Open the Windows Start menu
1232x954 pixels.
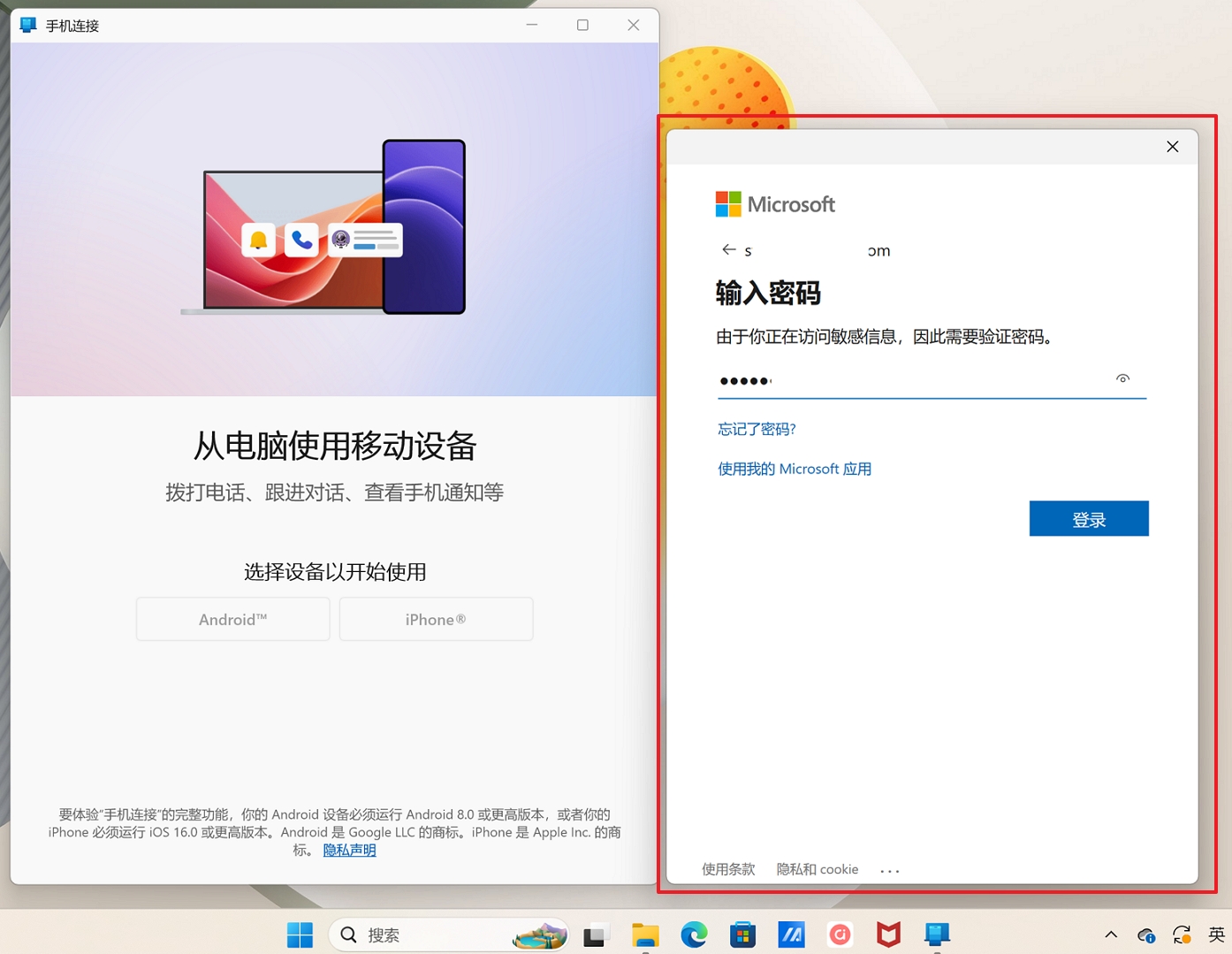300,935
